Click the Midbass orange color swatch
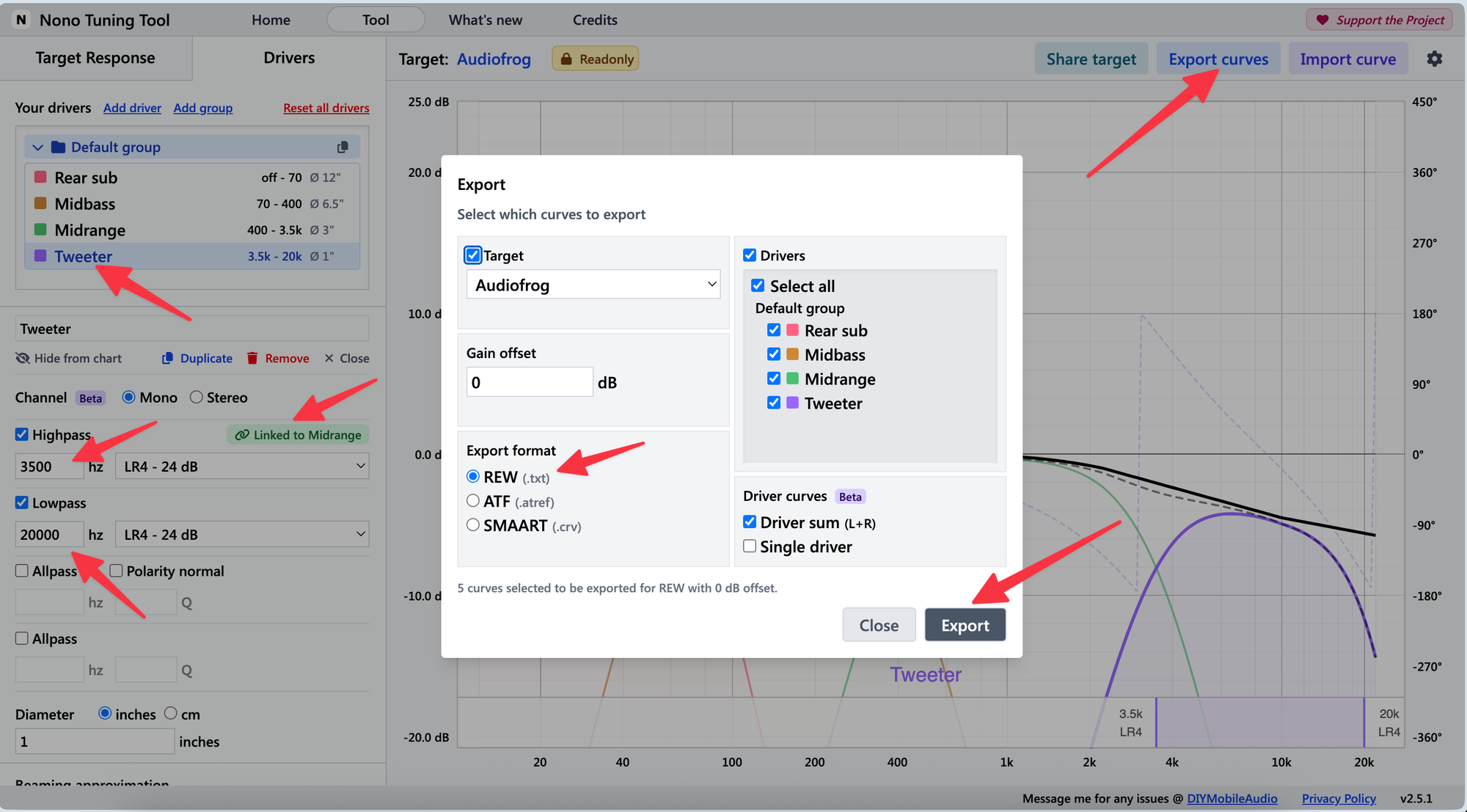This screenshot has height=812, width=1467. 41,203
